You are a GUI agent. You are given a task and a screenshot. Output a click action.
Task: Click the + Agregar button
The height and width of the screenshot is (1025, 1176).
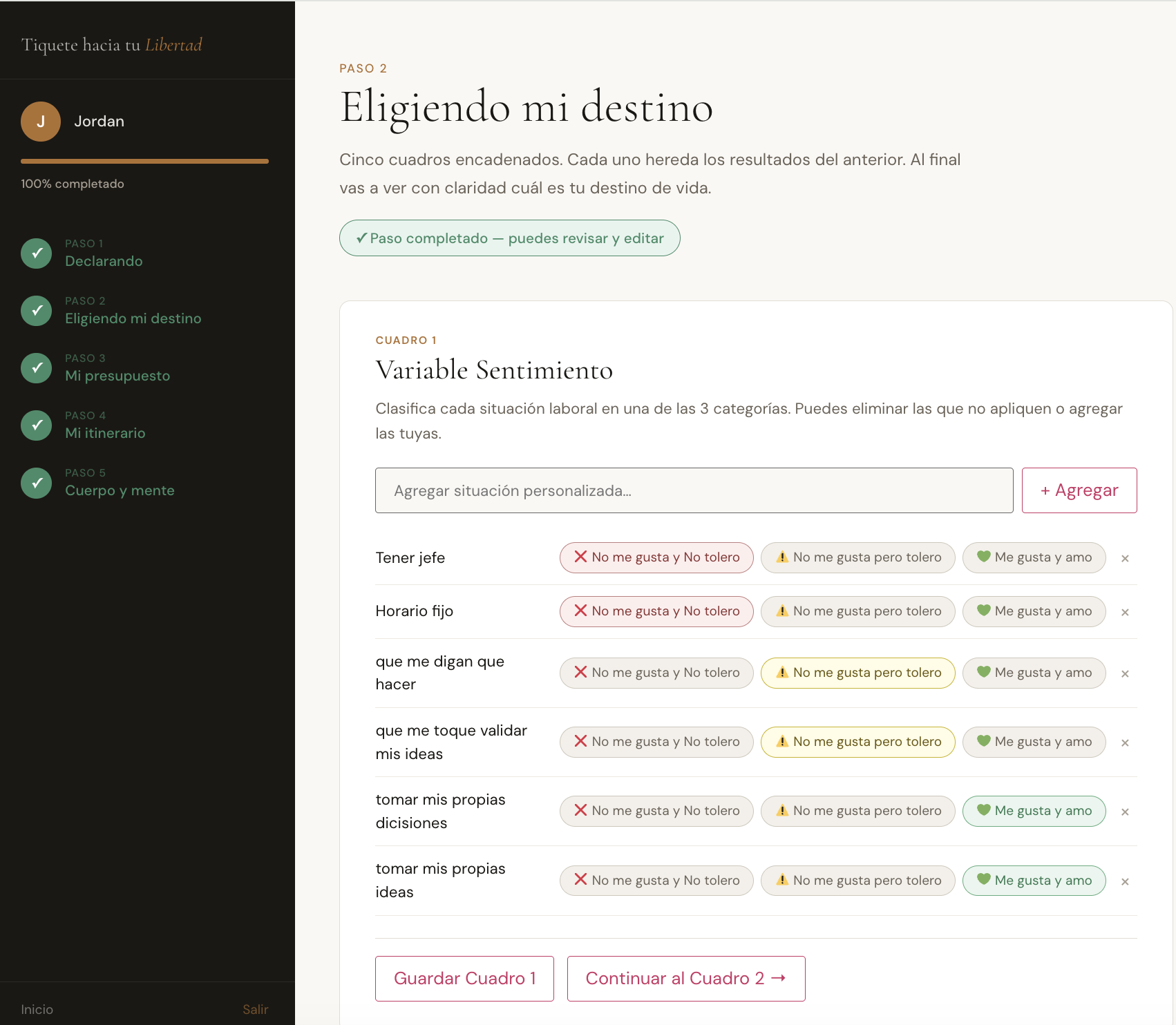point(1079,490)
